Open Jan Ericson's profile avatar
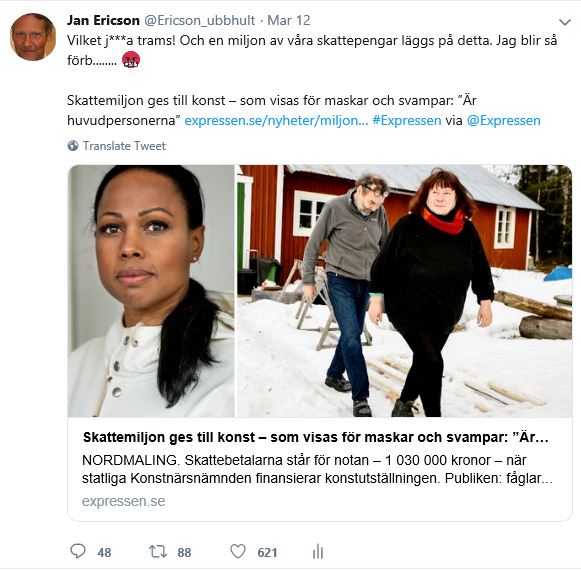The image size is (581, 570). click(x=33, y=37)
